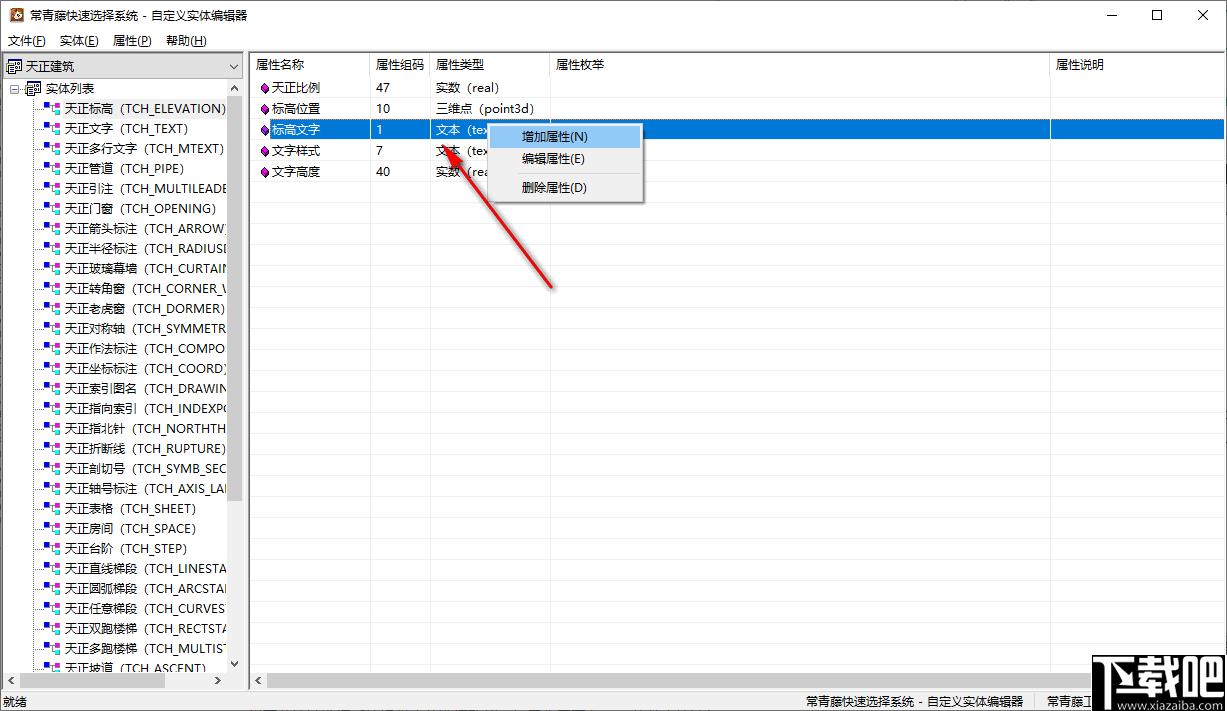Click the 三维点 (point3d) type cell

[490, 109]
